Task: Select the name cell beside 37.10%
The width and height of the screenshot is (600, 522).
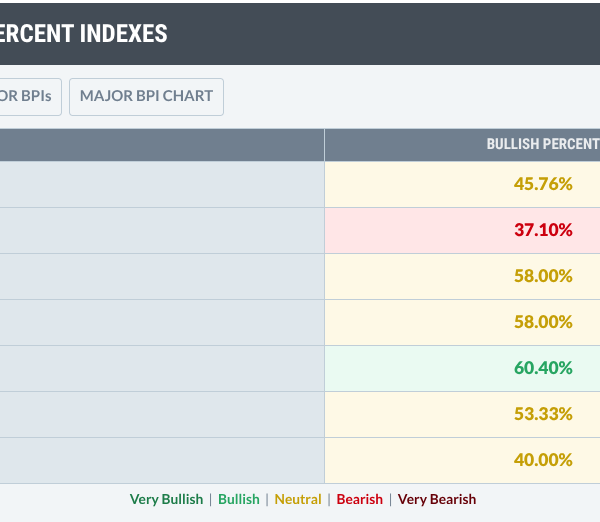Action: coord(162,230)
